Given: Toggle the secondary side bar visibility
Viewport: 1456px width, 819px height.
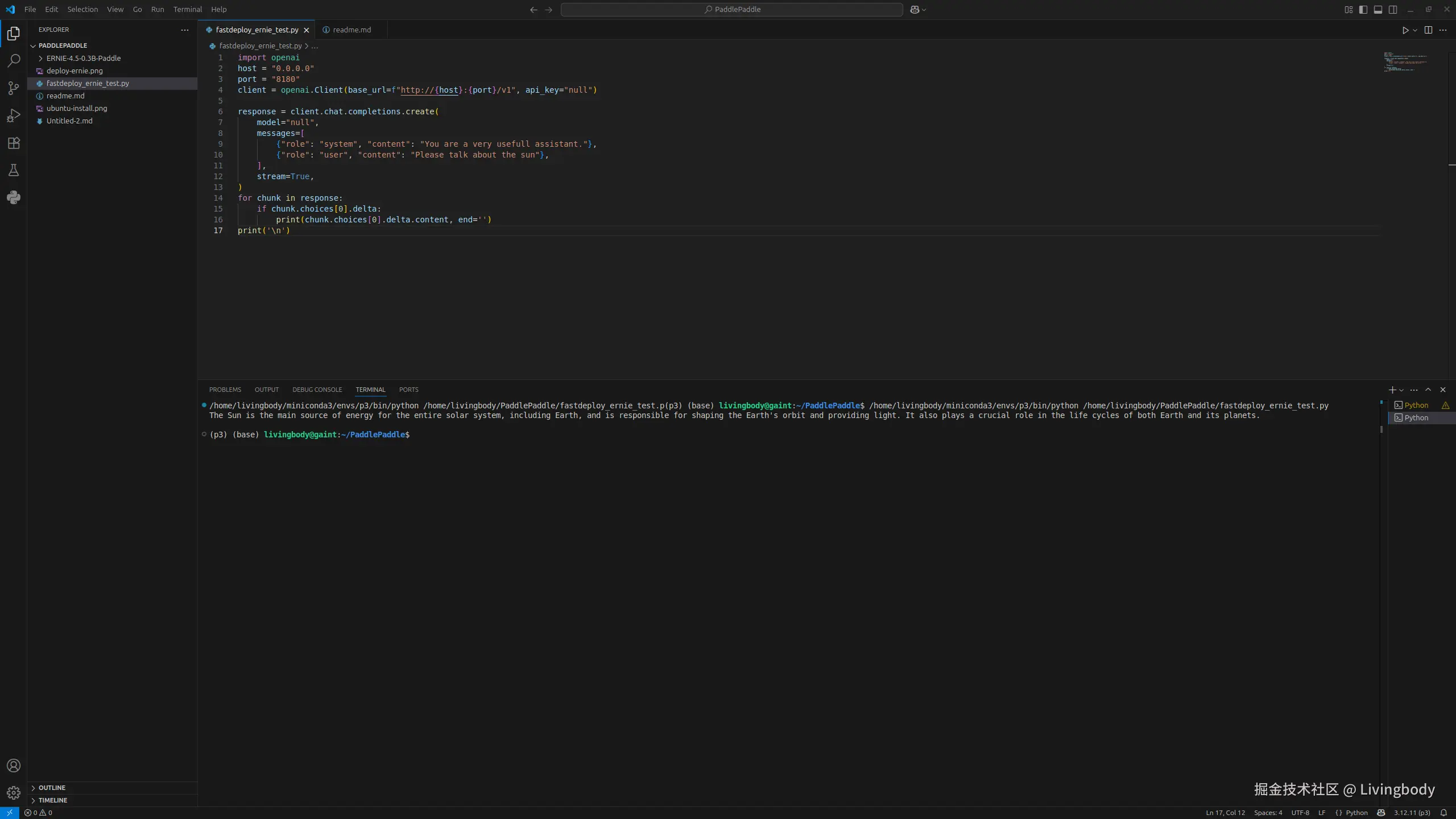Looking at the screenshot, I should tap(1393, 10).
